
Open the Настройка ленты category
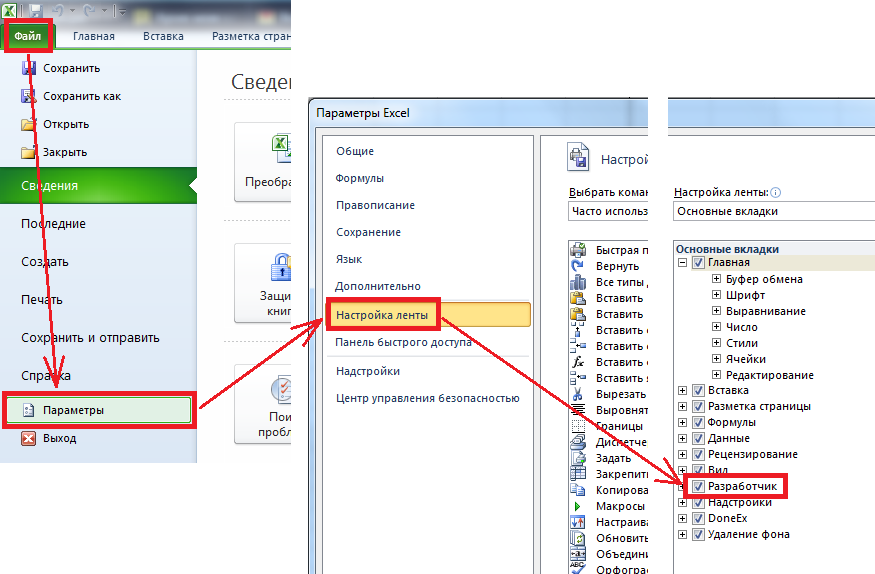point(427,315)
